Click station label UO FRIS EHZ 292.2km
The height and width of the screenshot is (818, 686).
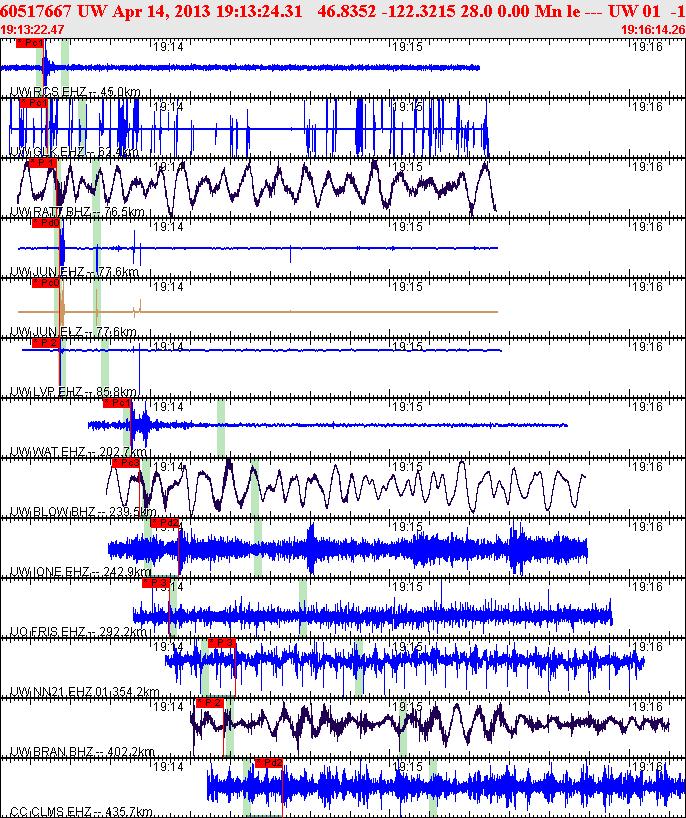click(79, 632)
